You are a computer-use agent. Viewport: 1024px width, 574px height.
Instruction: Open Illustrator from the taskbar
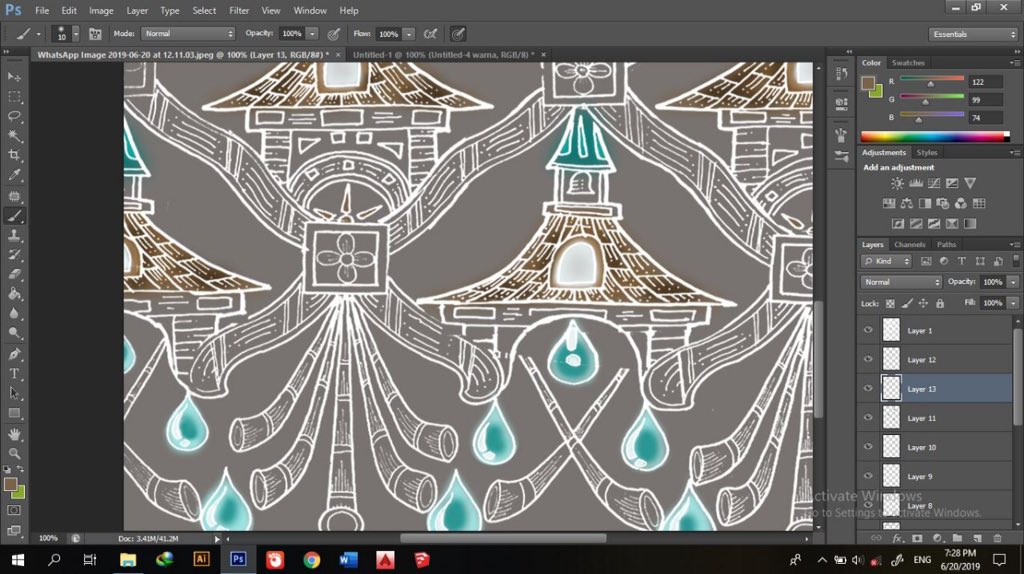(201, 560)
